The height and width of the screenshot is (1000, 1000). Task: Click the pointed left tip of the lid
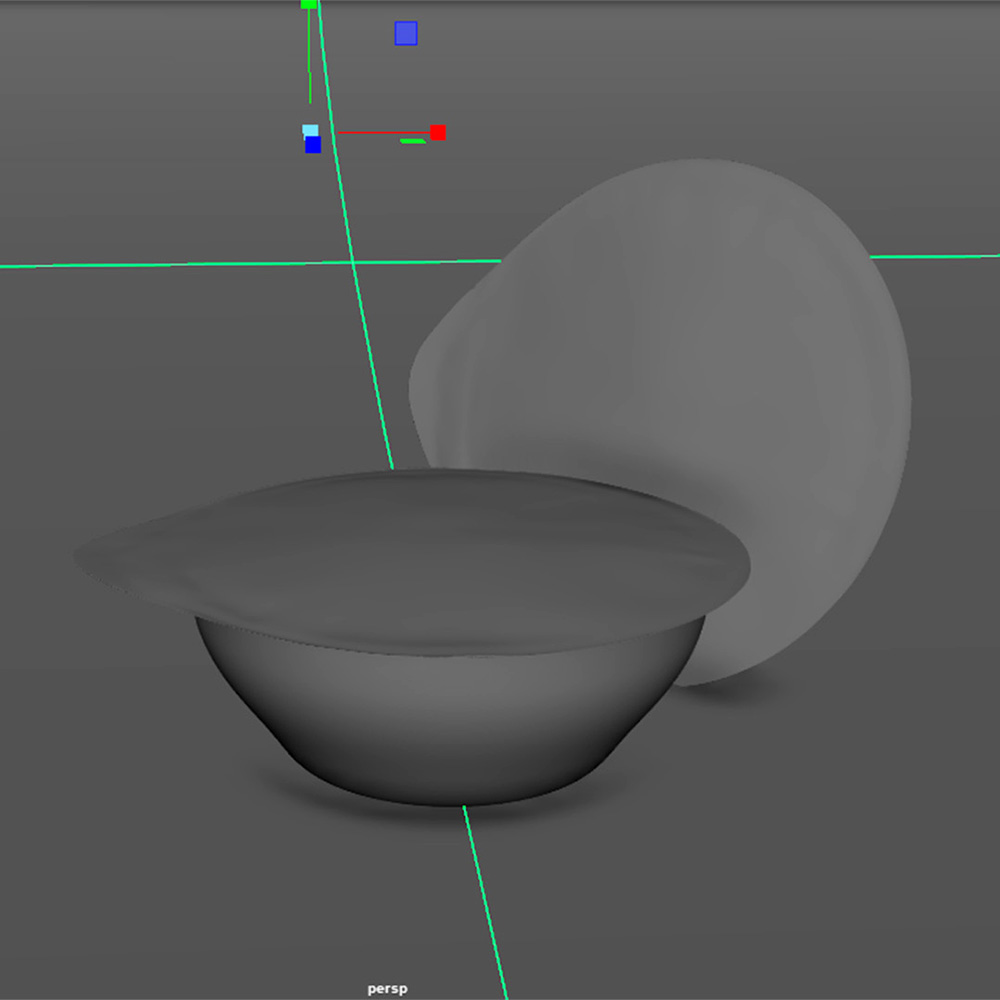pyautogui.click(x=82, y=557)
